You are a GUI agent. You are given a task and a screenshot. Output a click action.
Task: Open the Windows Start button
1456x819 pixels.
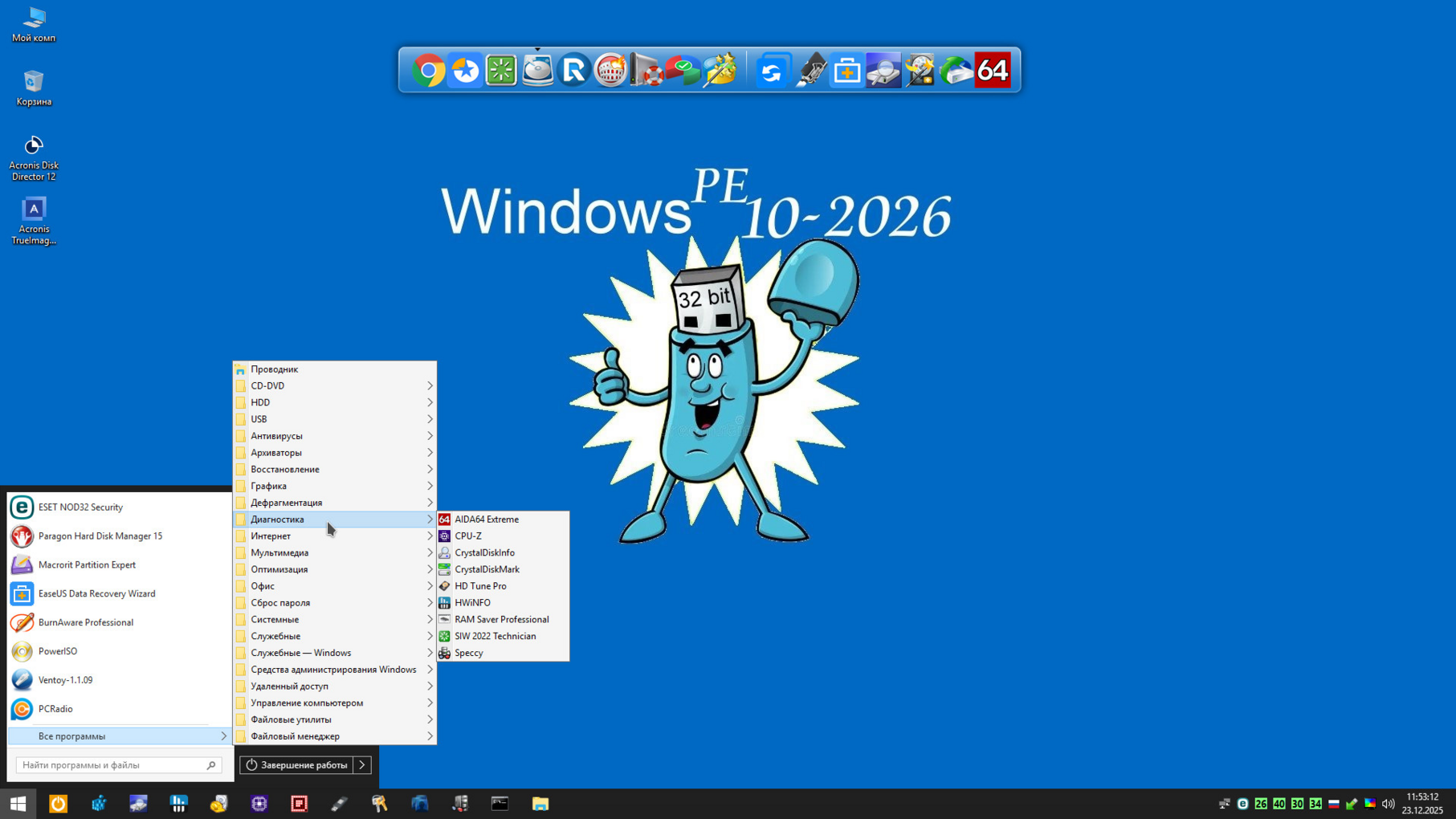click(x=18, y=803)
